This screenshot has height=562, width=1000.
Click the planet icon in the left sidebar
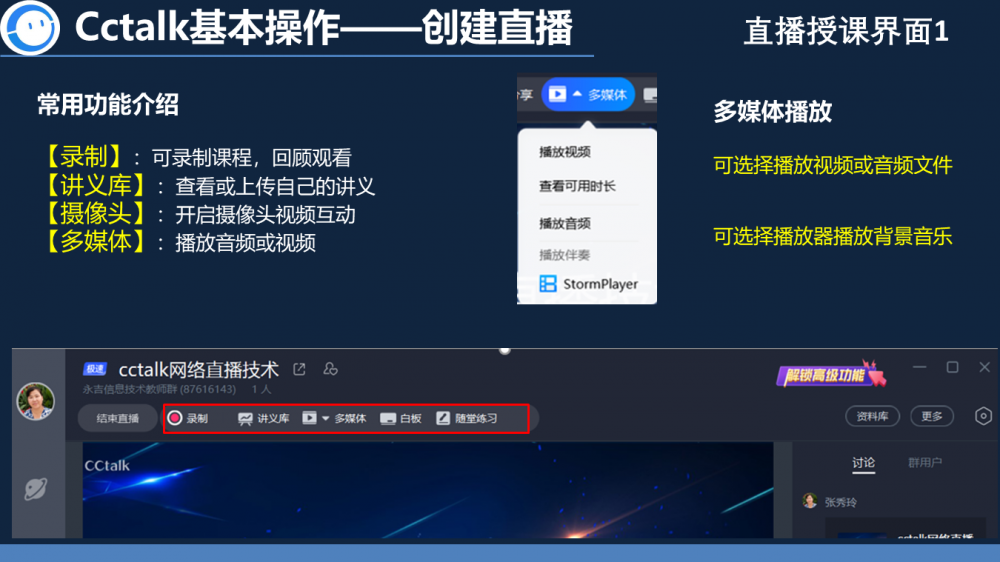coord(35,488)
